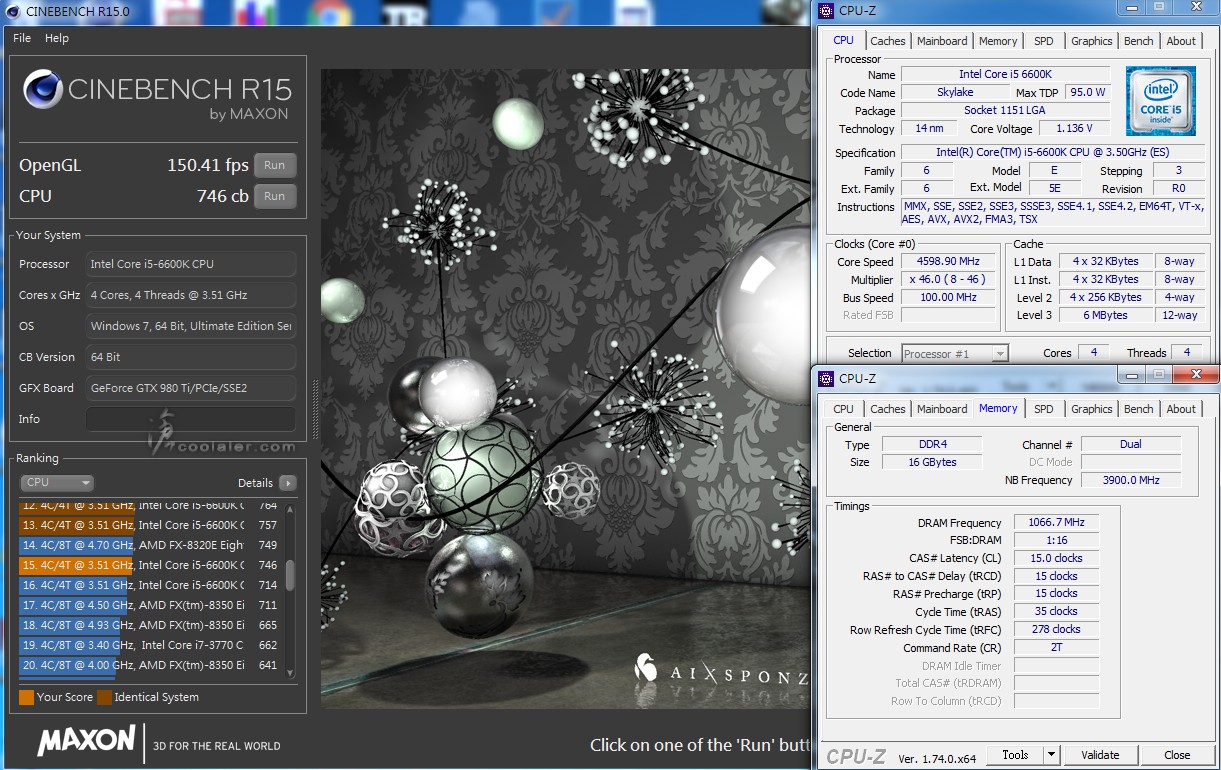Click the Intel Core i5 inside logo

(1160, 101)
